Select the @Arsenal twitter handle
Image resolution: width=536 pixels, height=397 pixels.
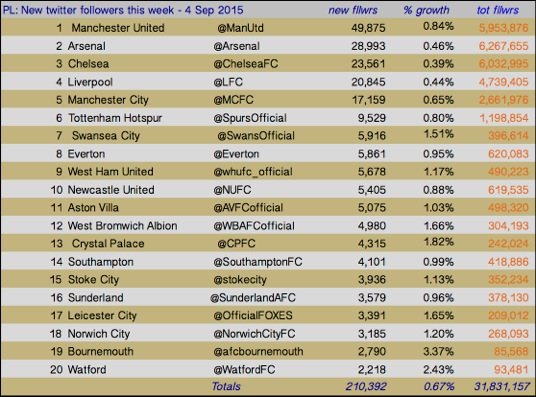coord(237,46)
